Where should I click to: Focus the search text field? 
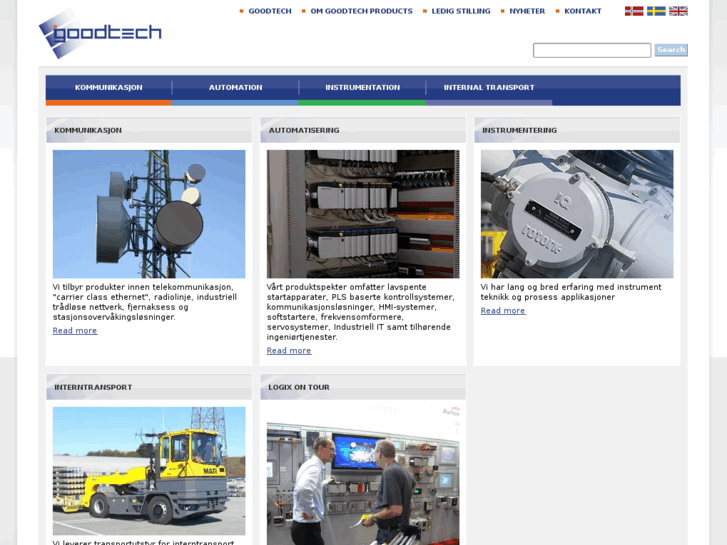[x=592, y=50]
